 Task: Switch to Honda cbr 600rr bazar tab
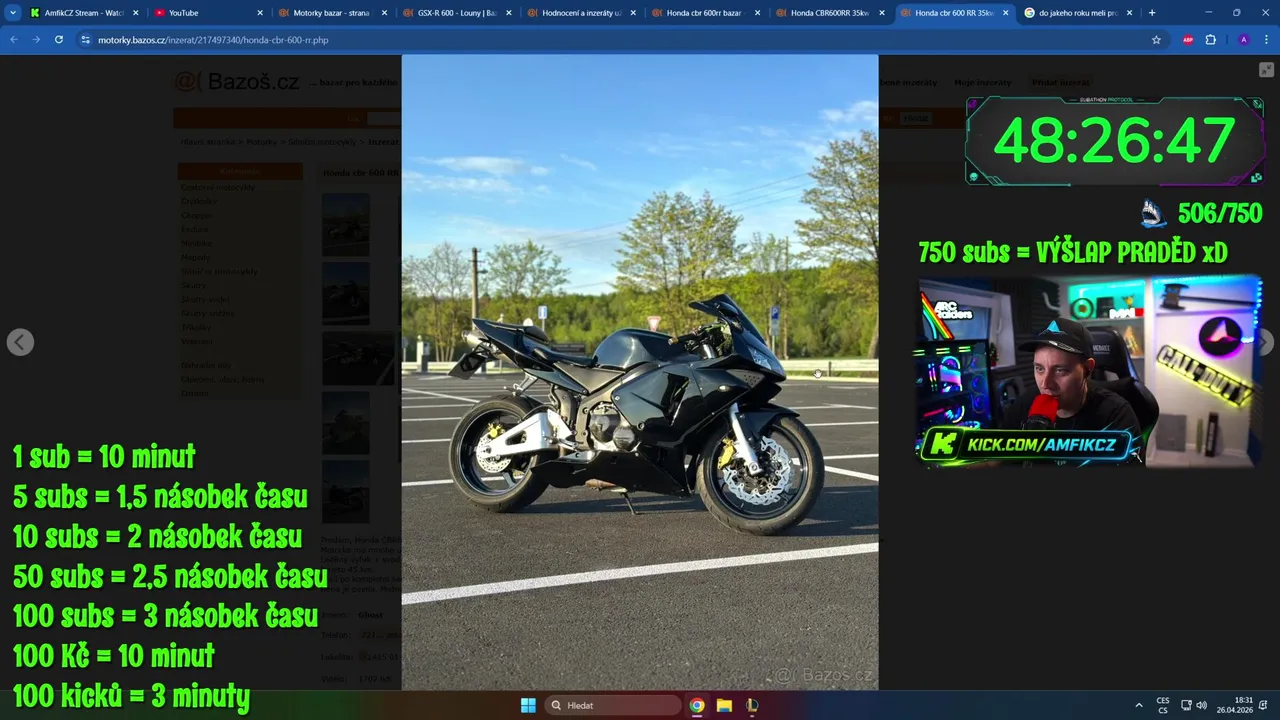click(705, 13)
